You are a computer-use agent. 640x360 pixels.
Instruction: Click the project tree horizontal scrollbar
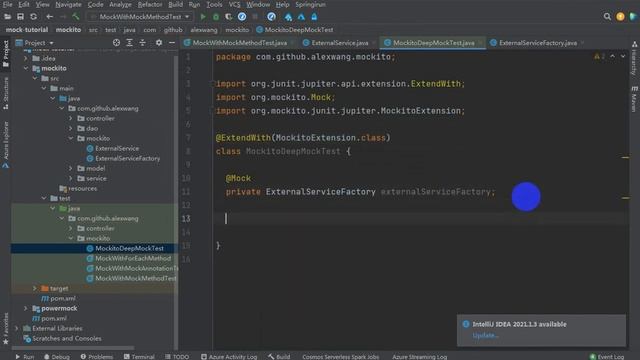[73, 348]
